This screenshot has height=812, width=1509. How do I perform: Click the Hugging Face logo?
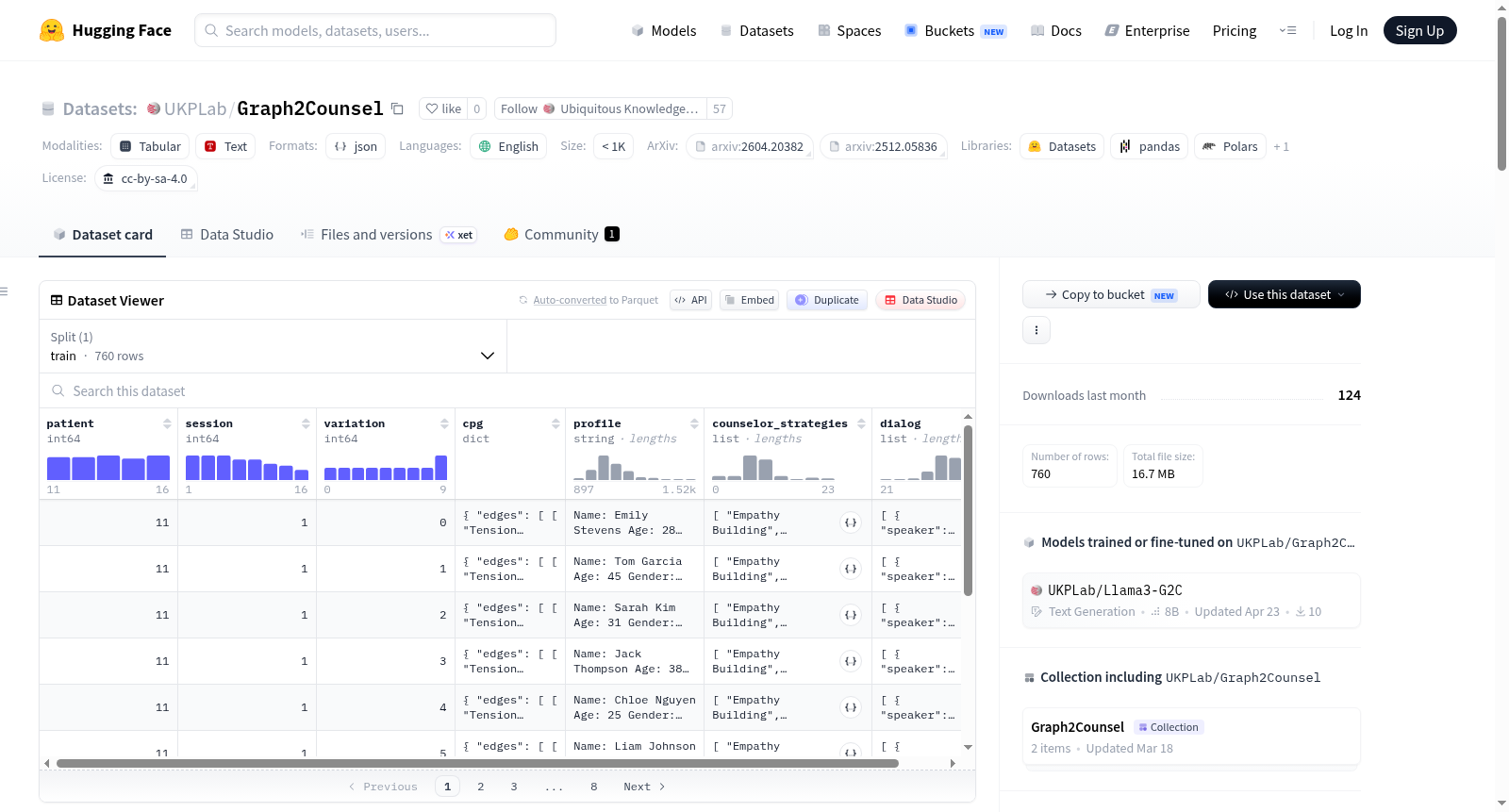[x=106, y=30]
